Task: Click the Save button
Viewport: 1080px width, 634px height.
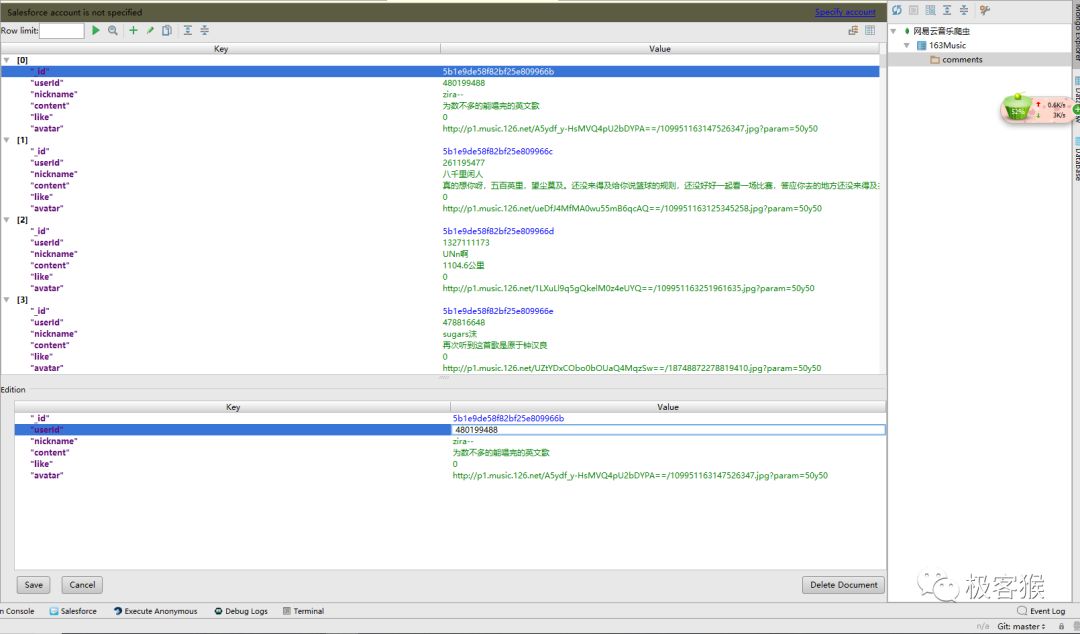Action: click(34, 585)
